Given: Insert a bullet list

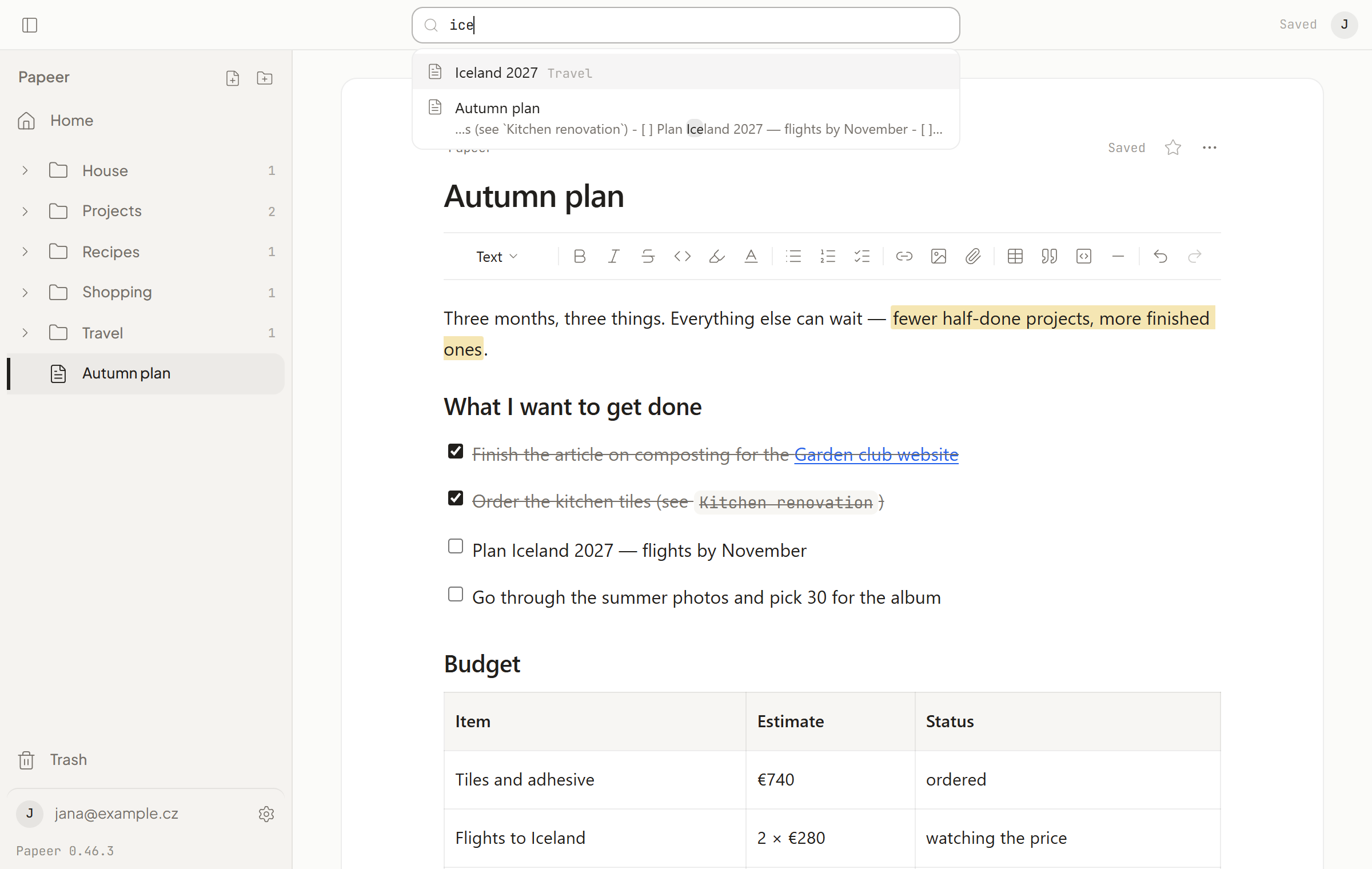Looking at the screenshot, I should (793, 256).
